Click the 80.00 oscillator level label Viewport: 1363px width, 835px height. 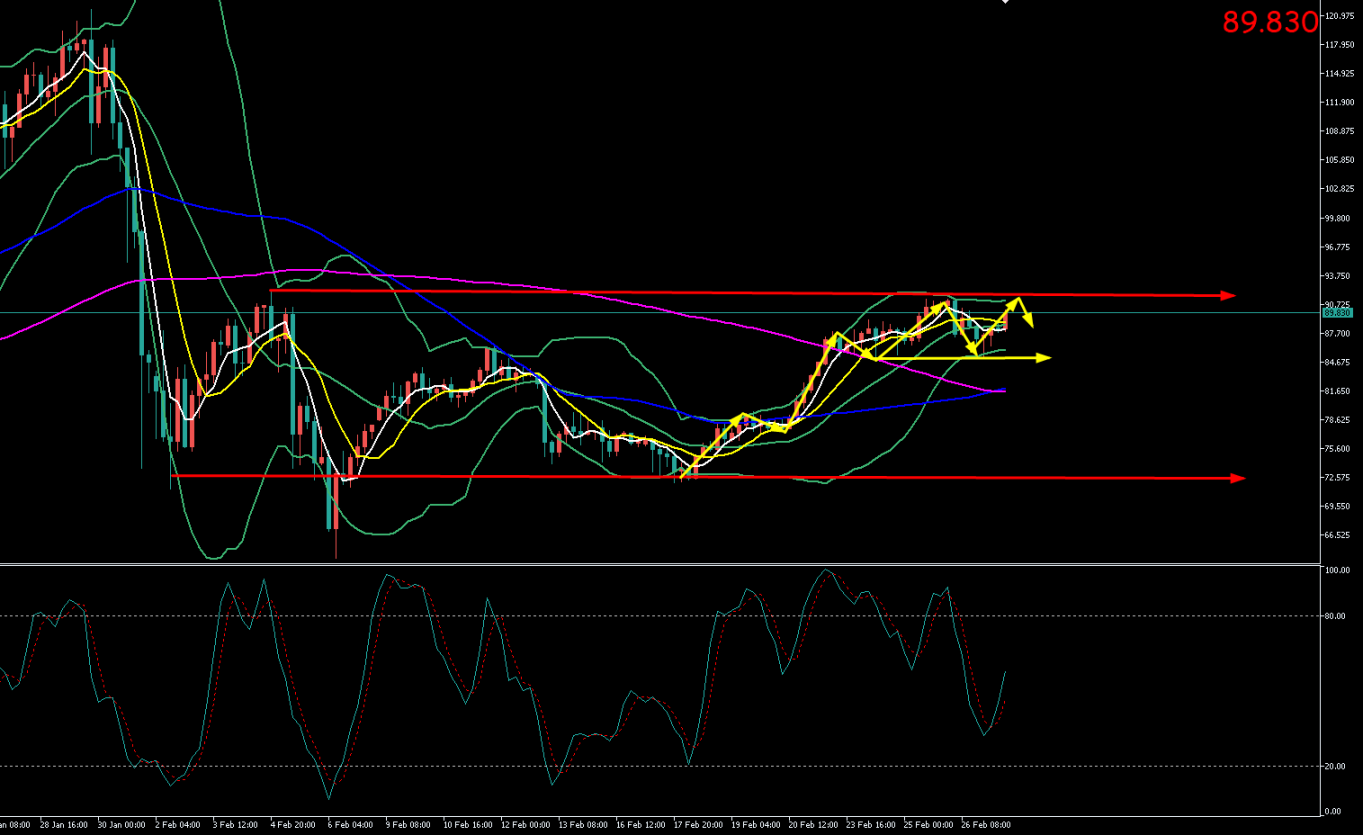1335,616
